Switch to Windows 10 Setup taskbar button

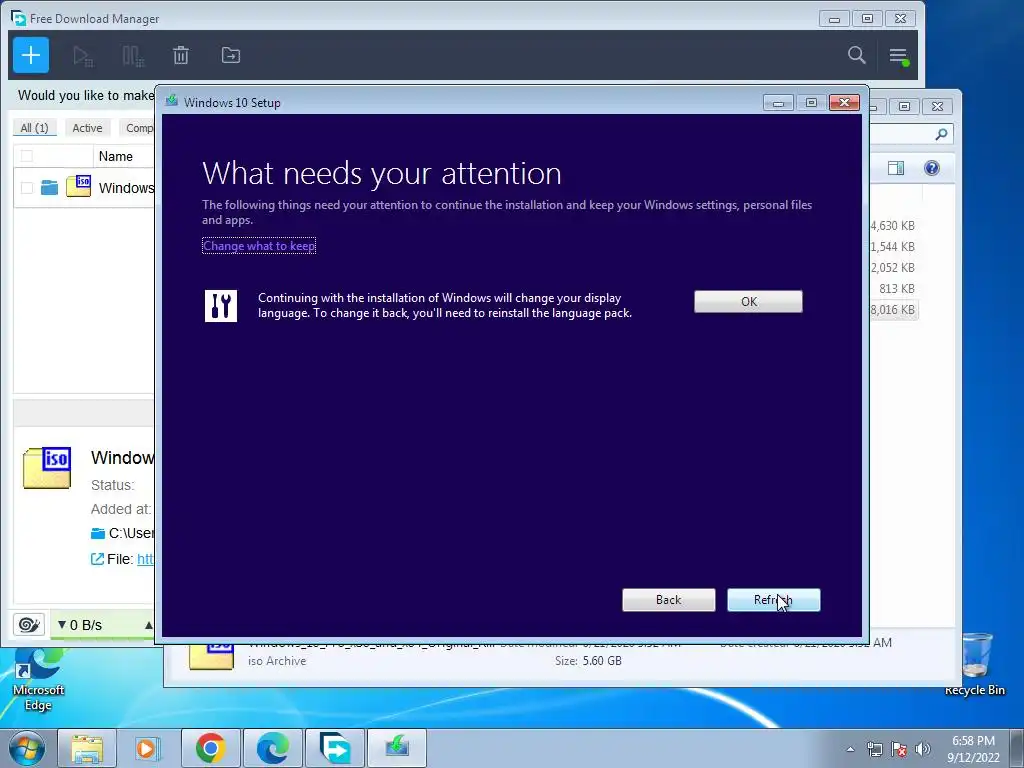click(x=396, y=748)
